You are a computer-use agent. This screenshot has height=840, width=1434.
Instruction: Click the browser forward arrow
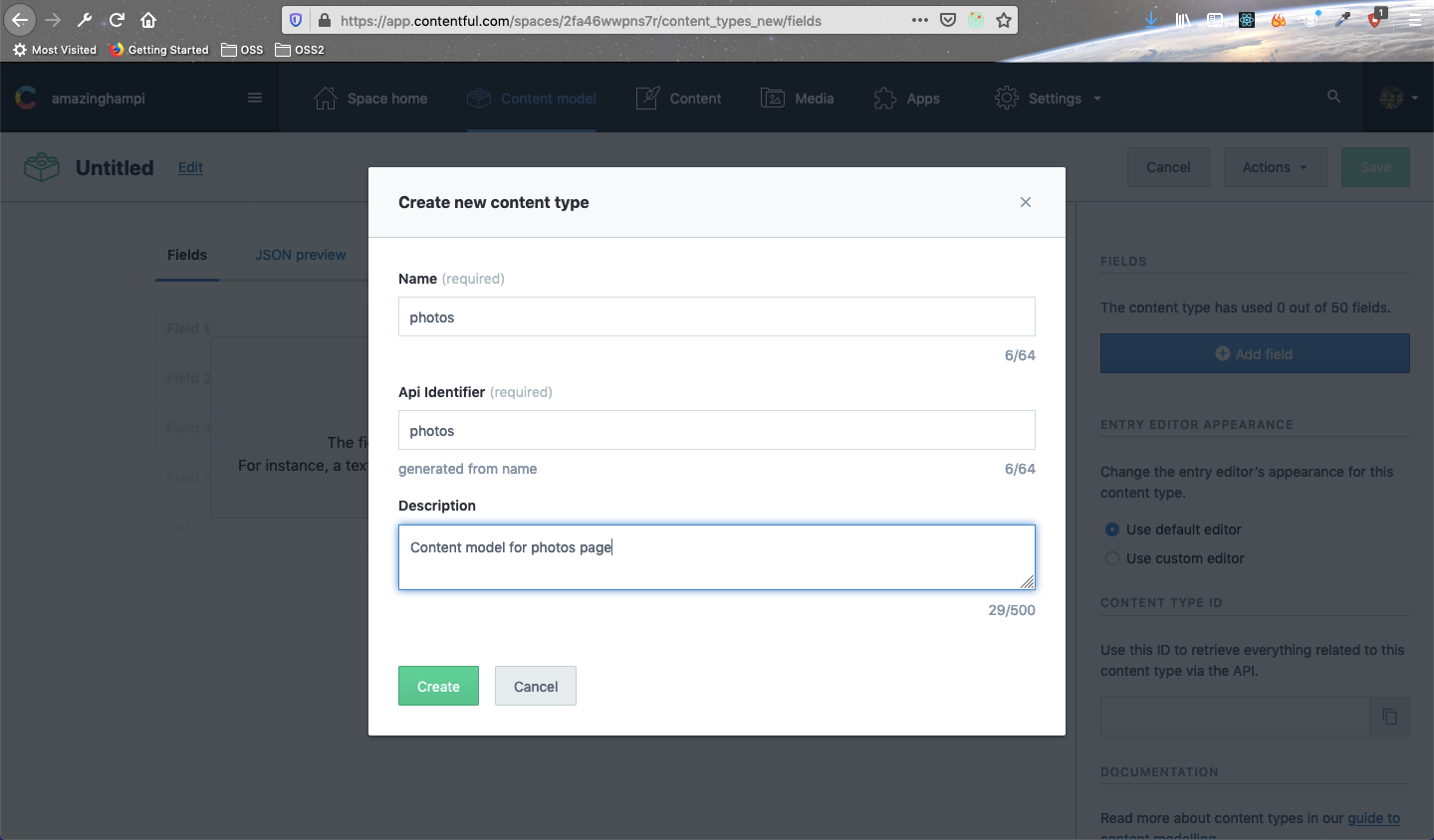pyautogui.click(x=53, y=20)
